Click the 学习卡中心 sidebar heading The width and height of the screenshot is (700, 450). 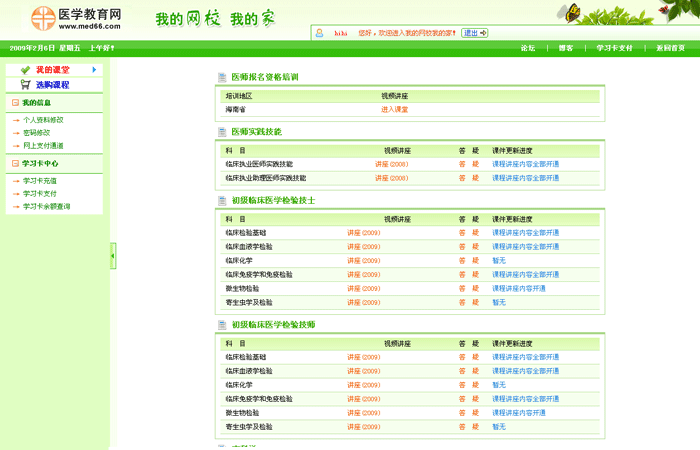(40, 163)
